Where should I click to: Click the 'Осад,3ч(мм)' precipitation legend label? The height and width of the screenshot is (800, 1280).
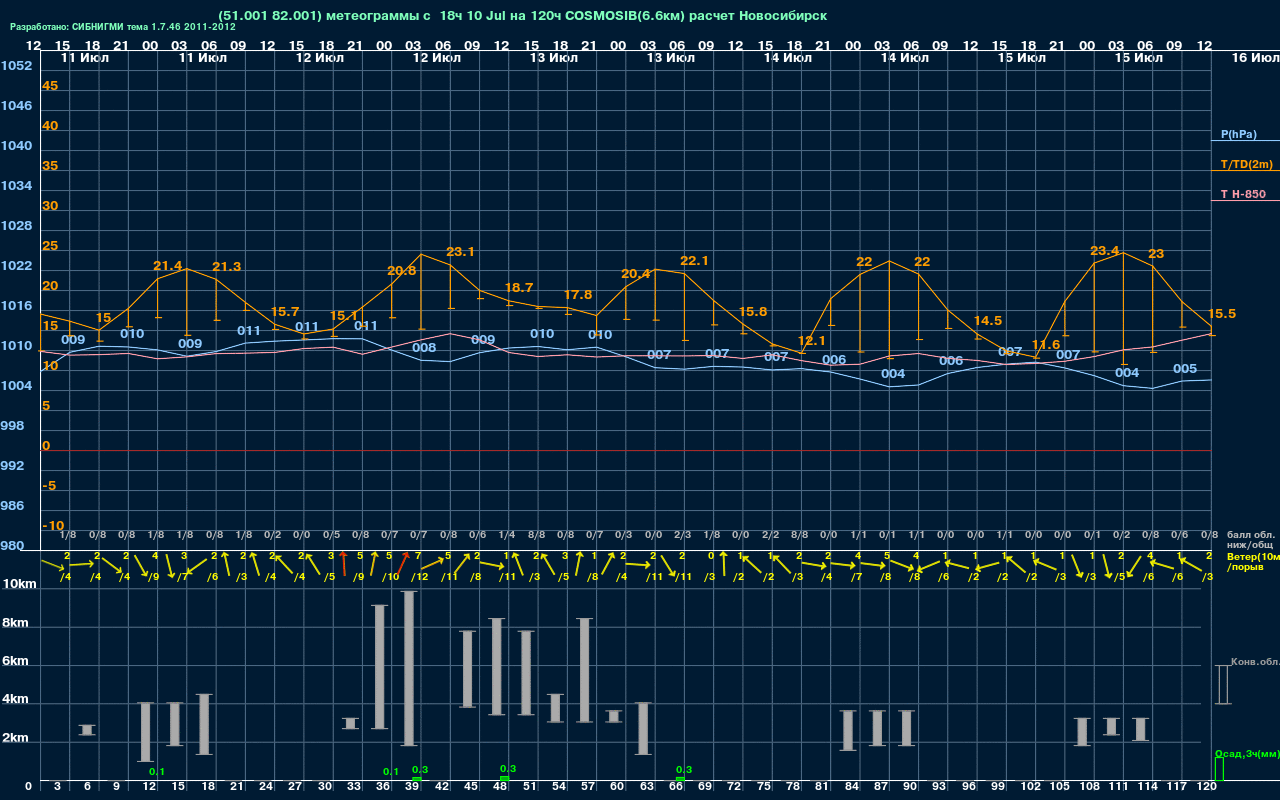coord(1247,753)
